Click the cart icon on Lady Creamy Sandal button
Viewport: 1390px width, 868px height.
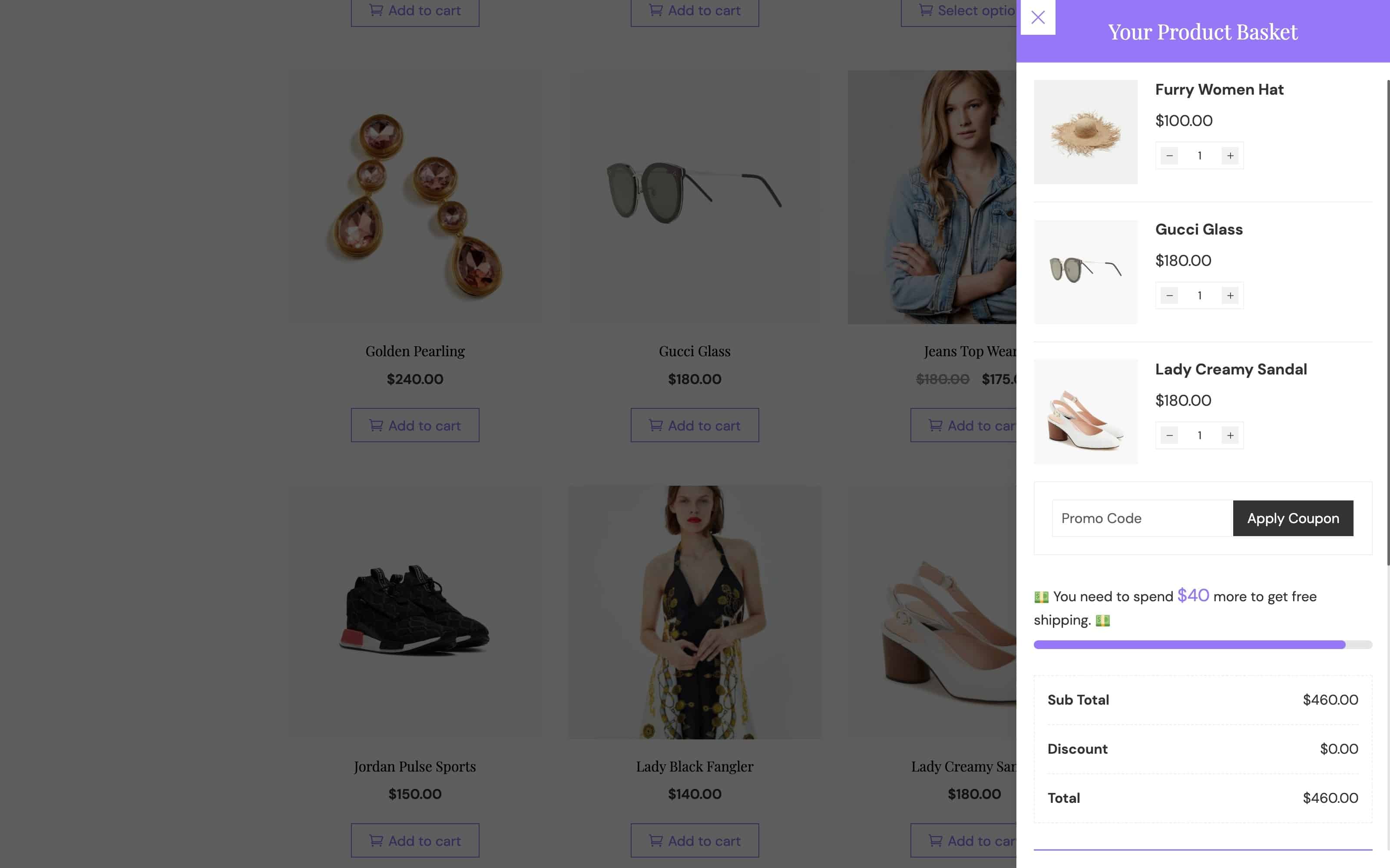(x=936, y=841)
